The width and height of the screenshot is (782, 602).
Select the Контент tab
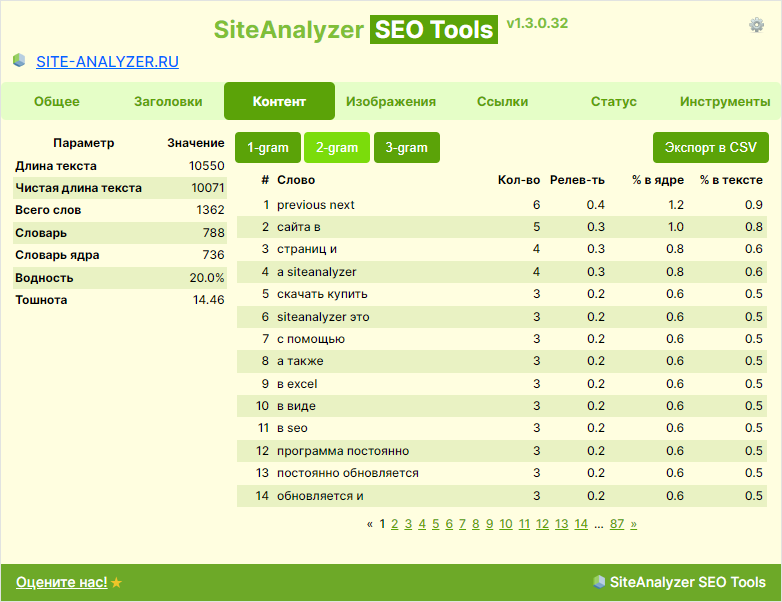click(279, 101)
